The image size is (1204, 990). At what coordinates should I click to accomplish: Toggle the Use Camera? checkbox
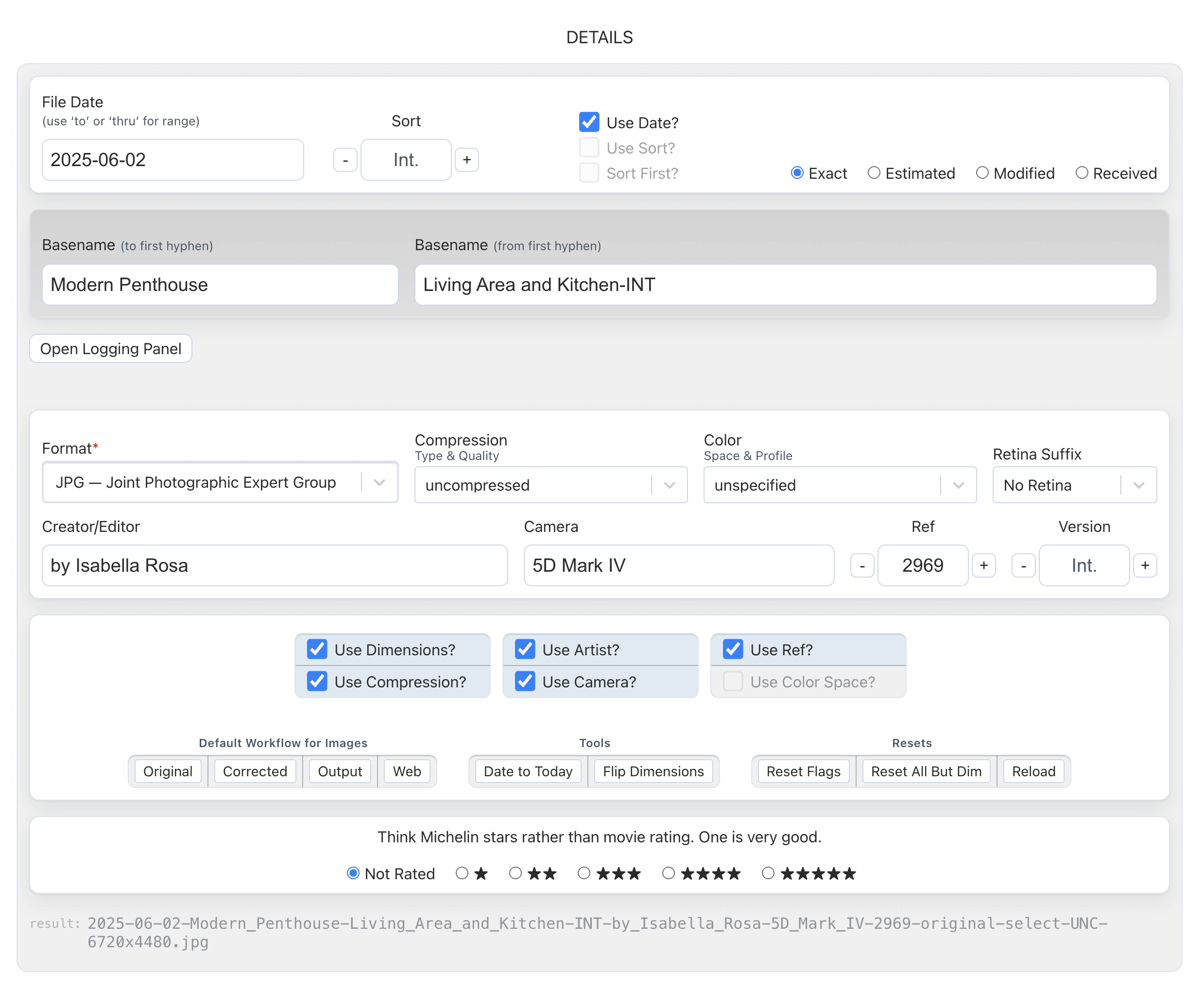point(525,682)
